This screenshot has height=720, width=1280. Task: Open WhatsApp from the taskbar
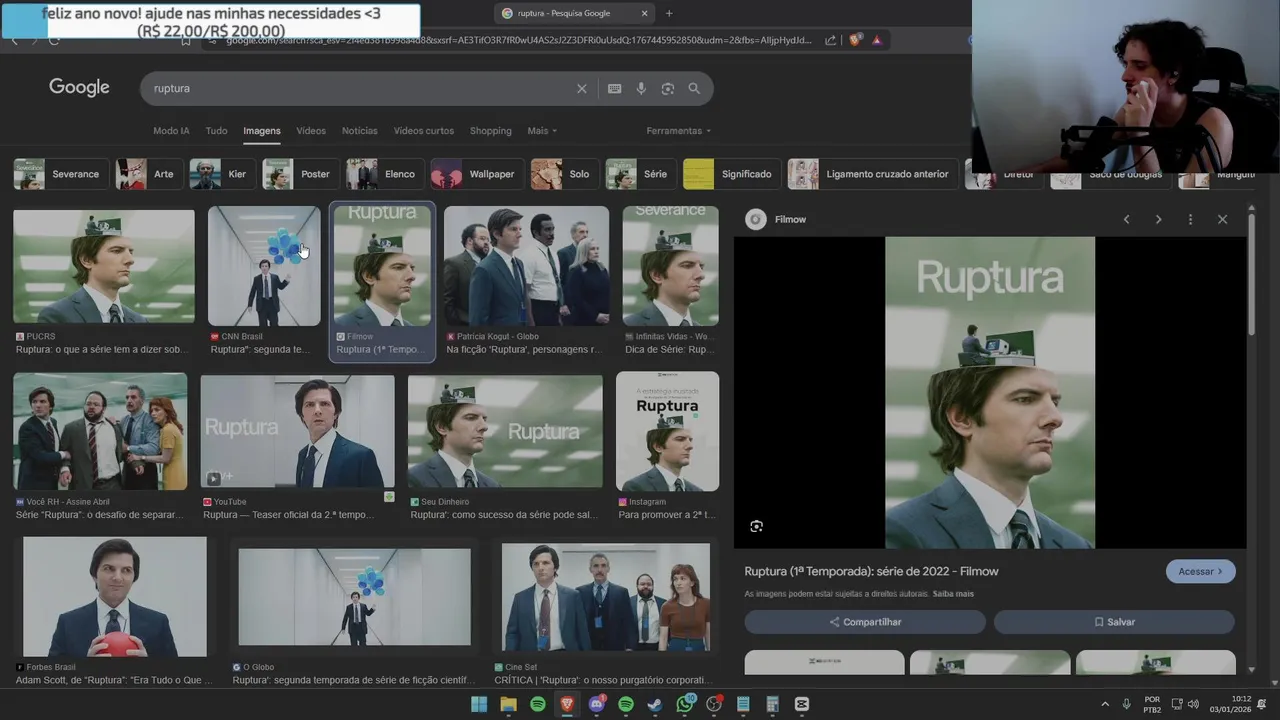pyautogui.click(x=685, y=704)
